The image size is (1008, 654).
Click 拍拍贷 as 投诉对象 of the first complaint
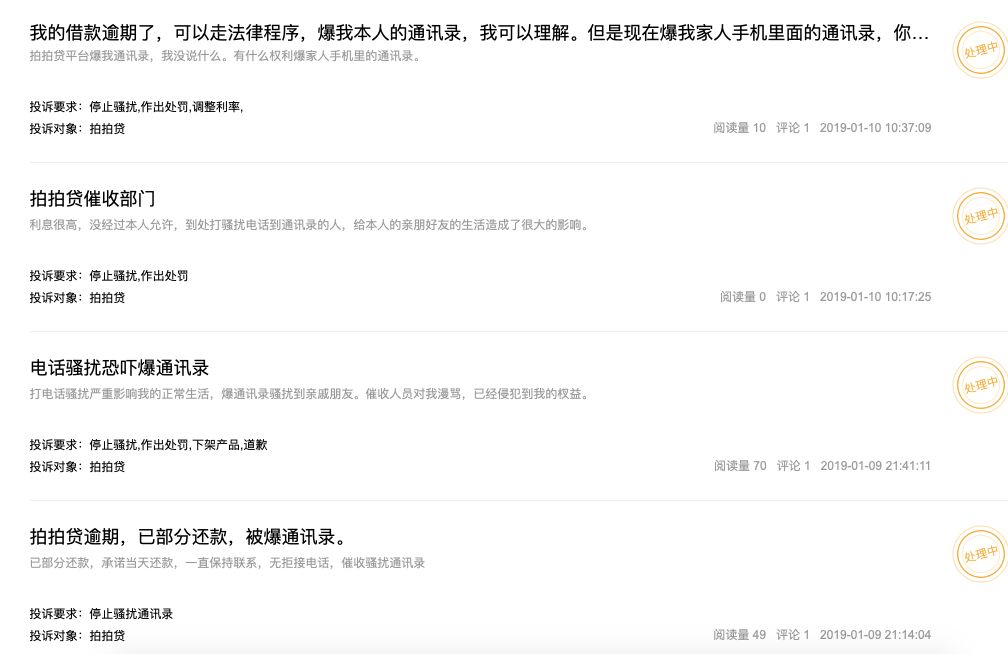[110, 129]
